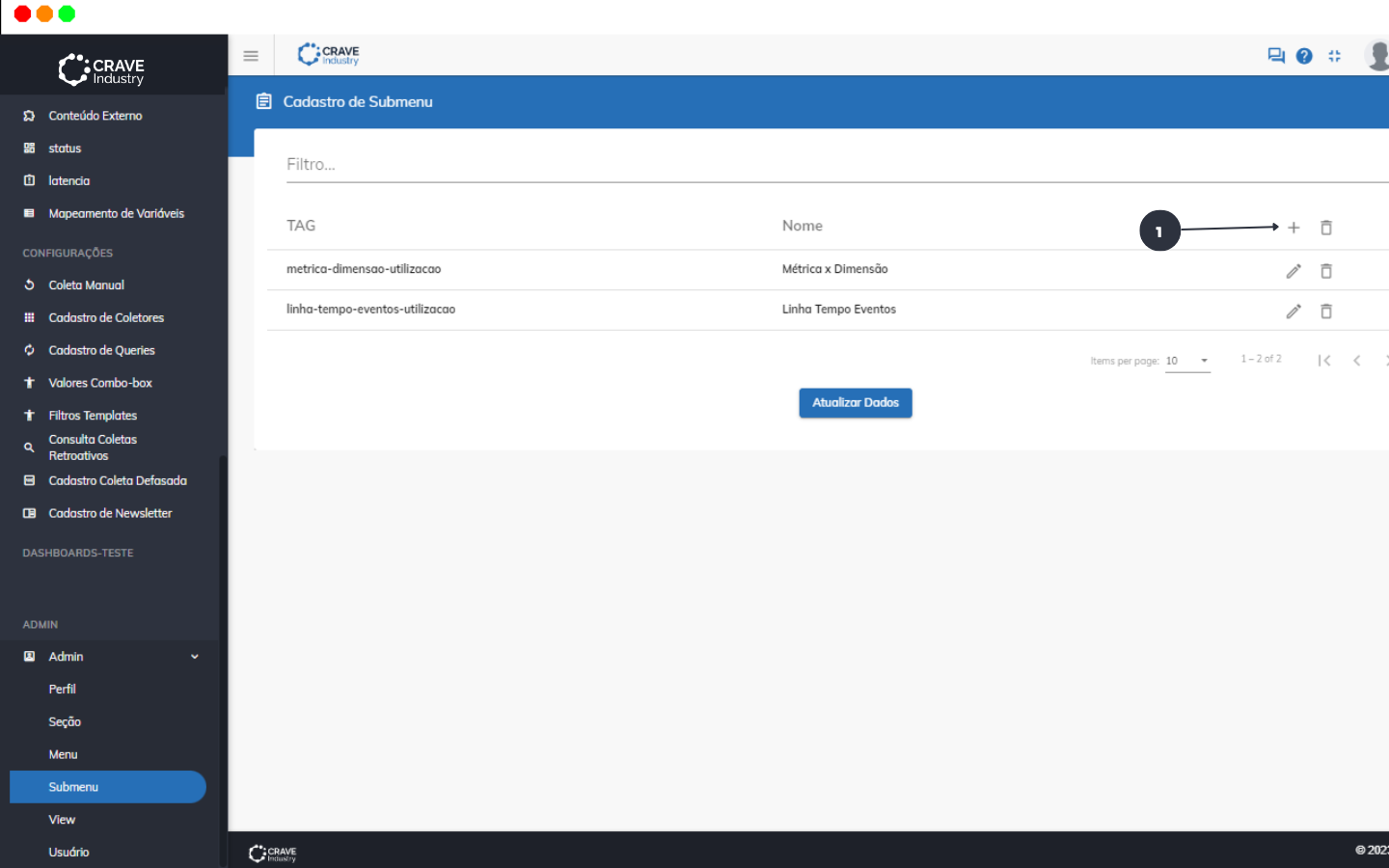Open the chat messages icon

coord(1276,56)
